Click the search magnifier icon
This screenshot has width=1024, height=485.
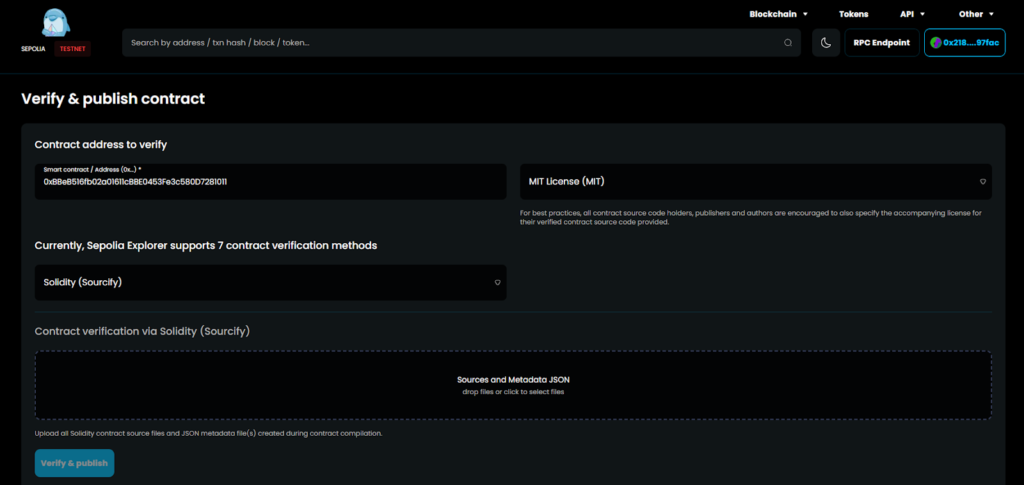(x=788, y=42)
